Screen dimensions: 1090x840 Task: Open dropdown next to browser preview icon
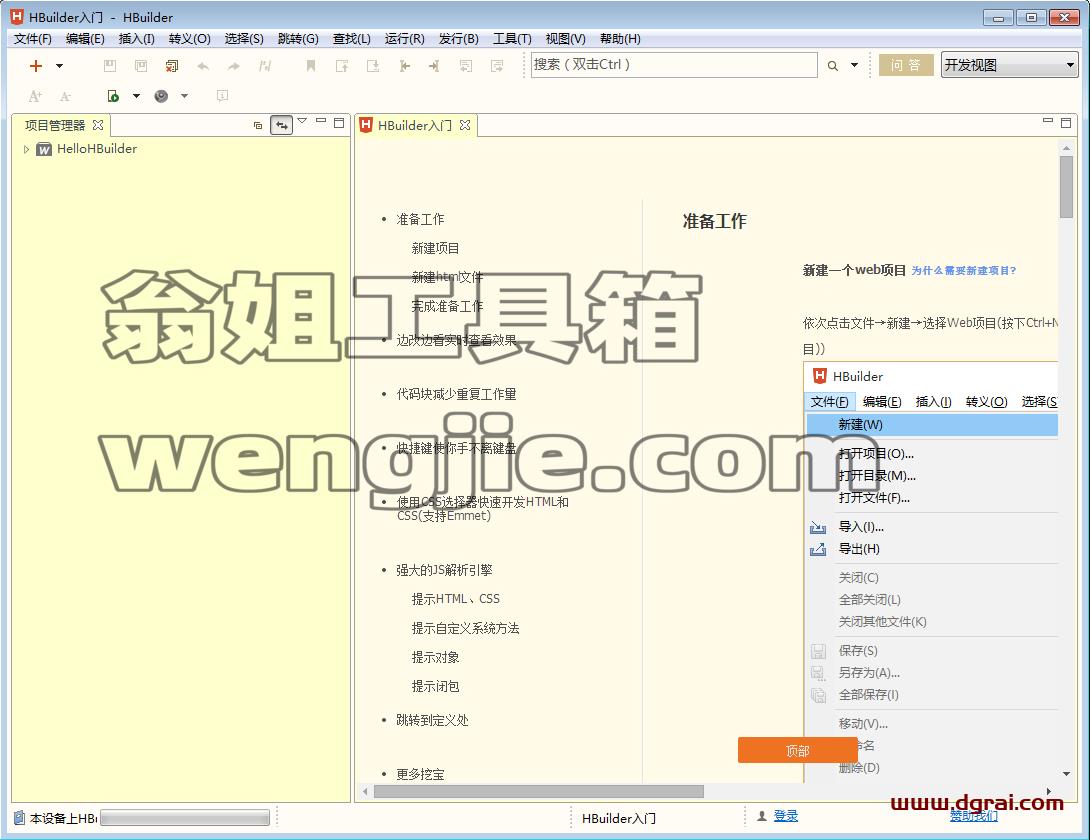pos(184,96)
